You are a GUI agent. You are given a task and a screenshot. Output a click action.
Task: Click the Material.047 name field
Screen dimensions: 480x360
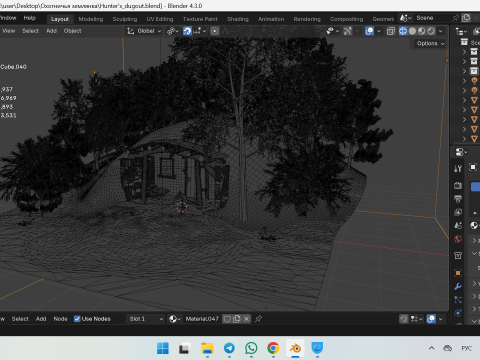[202, 319]
